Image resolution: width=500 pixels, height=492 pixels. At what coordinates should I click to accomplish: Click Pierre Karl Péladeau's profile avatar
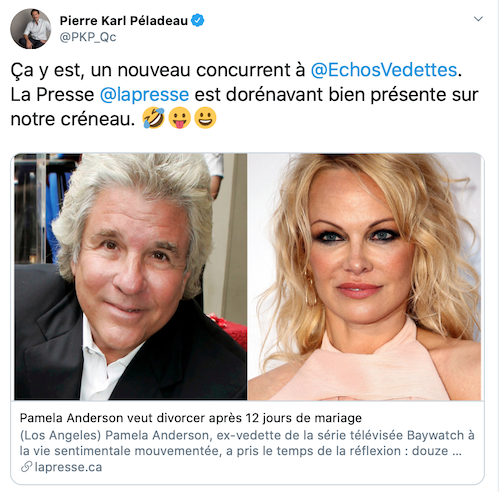point(31,29)
